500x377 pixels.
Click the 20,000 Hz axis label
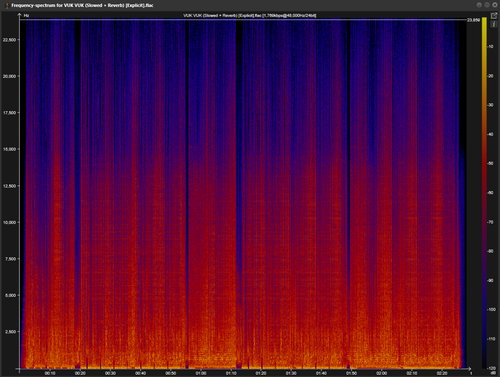pyautogui.click(x=9, y=76)
